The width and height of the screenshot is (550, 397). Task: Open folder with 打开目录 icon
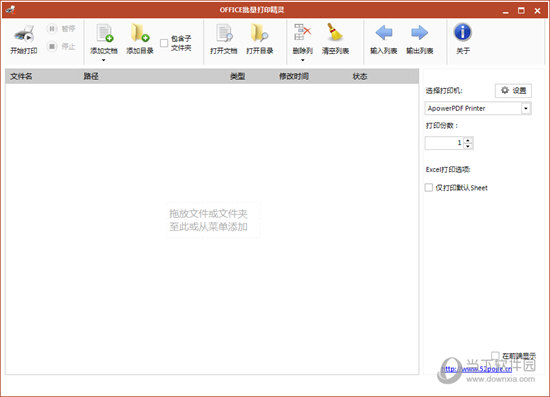tap(260, 39)
